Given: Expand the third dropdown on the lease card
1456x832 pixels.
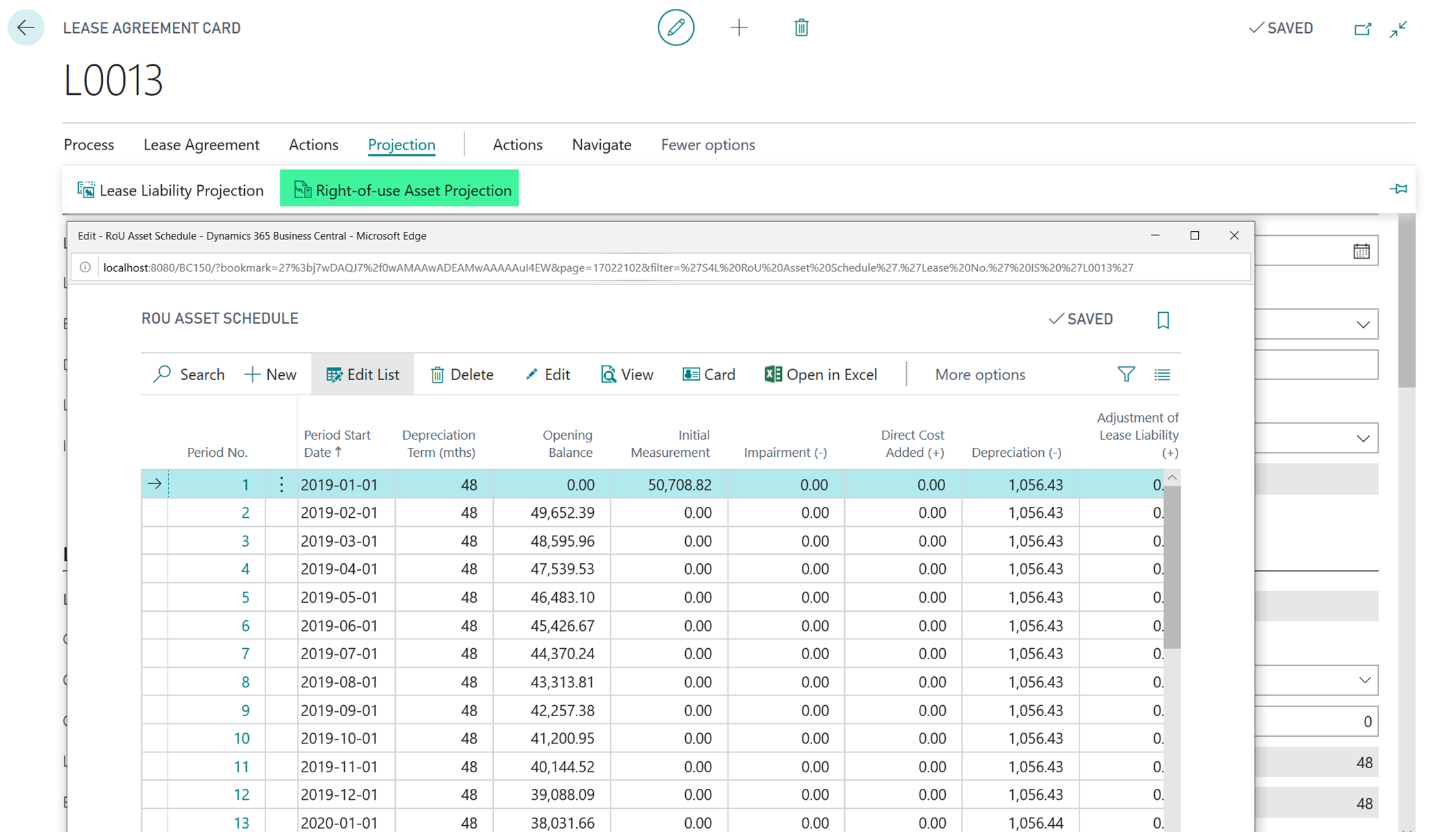Looking at the screenshot, I should click(x=1364, y=680).
